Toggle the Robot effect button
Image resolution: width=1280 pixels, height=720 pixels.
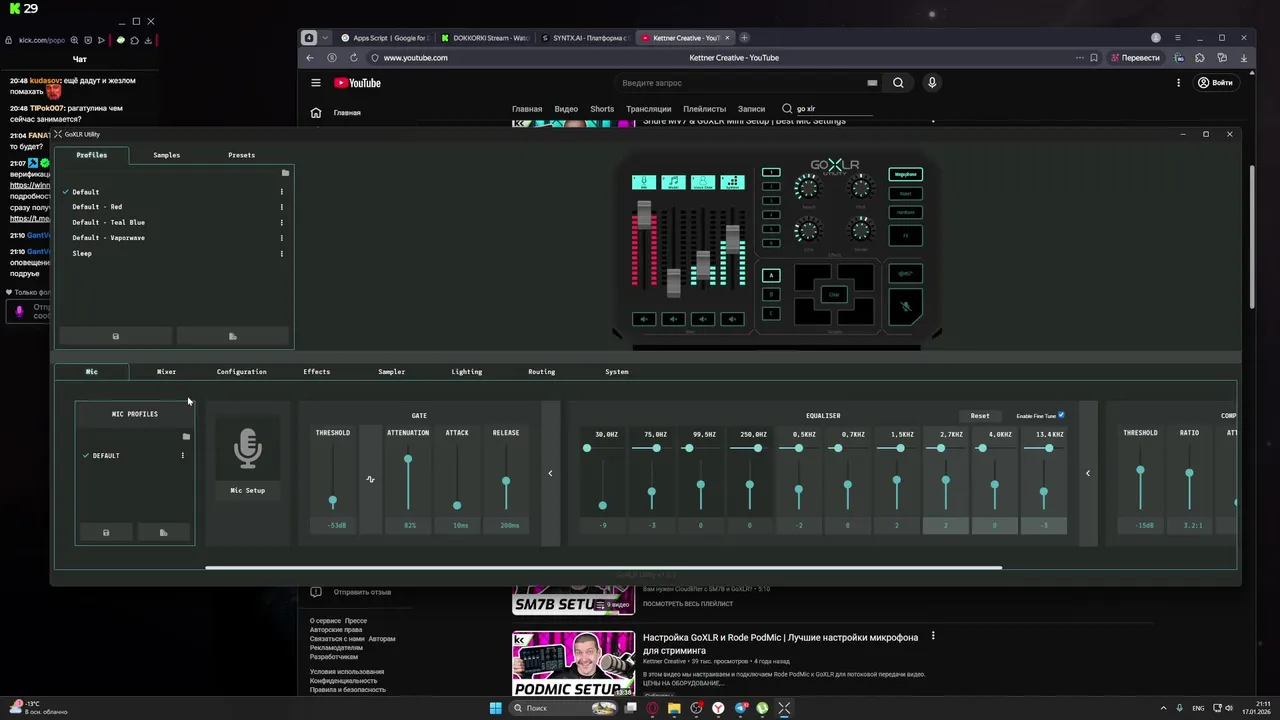coord(906,194)
